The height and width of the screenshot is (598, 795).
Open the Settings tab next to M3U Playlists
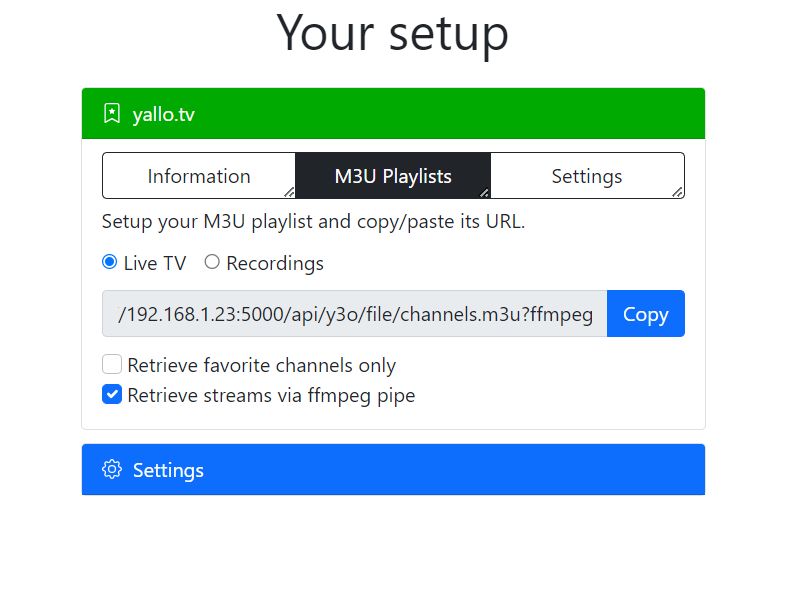[587, 176]
